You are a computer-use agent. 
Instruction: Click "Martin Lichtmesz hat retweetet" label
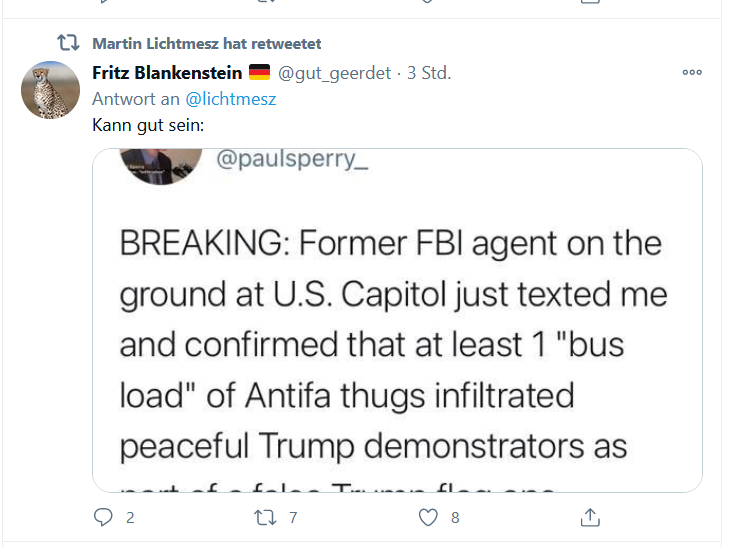pos(206,44)
